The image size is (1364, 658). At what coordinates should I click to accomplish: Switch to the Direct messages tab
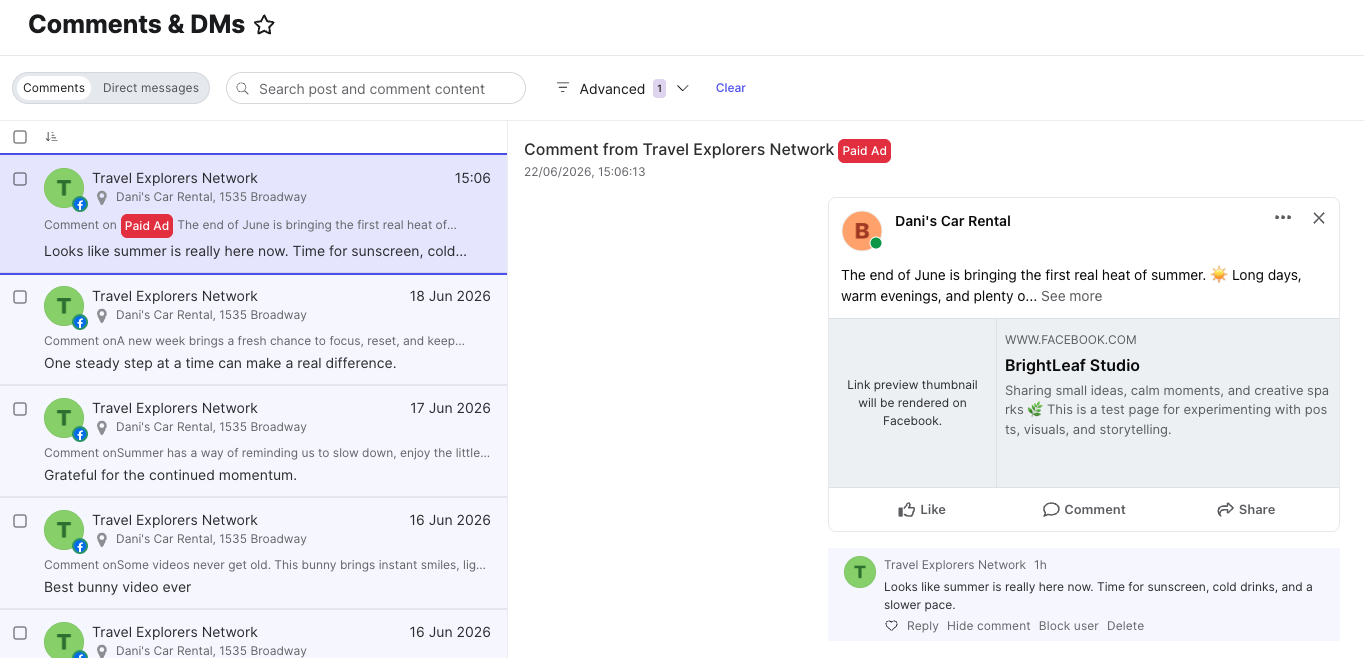(151, 88)
